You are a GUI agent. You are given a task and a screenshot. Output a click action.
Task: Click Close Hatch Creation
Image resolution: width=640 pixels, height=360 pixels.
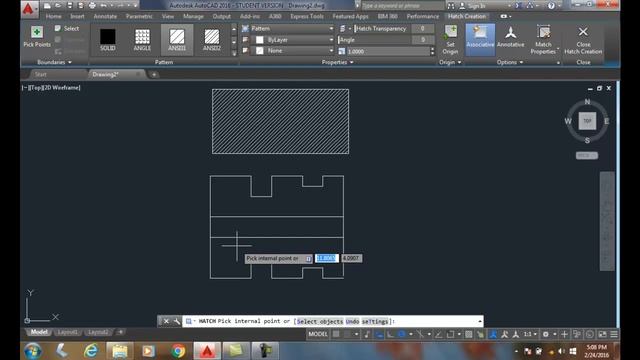[583, 40]
